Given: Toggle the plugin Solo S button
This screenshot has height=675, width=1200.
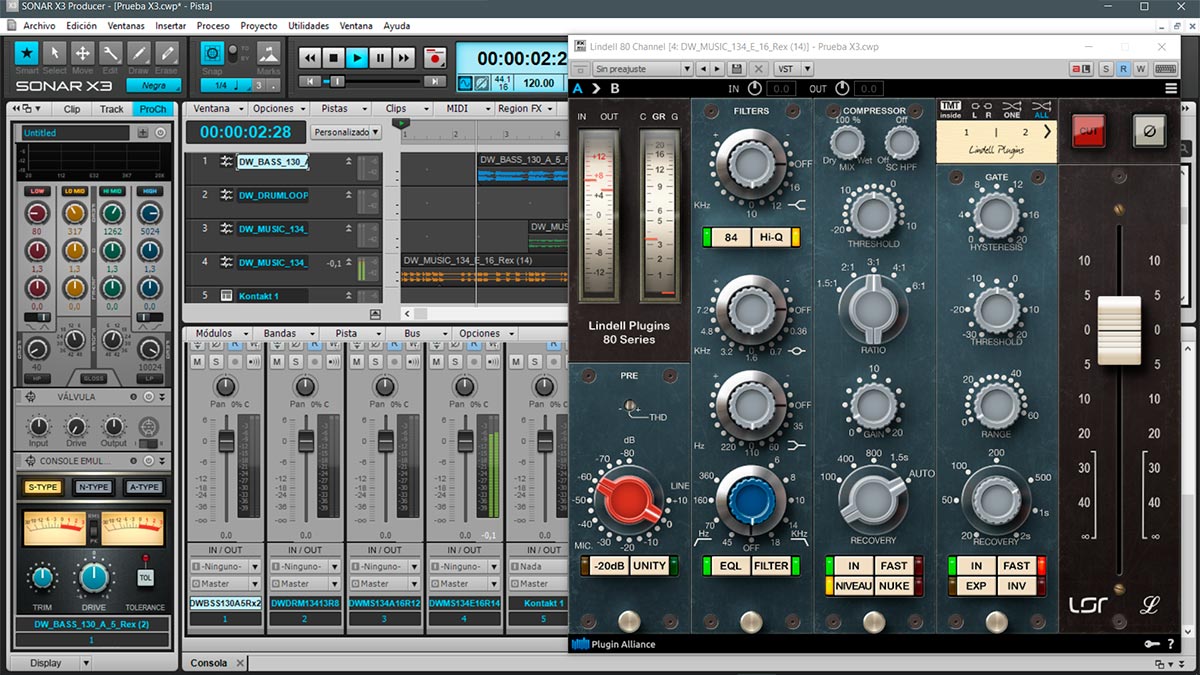Looking at the screenshot, I should click(x=1106, y=69).
